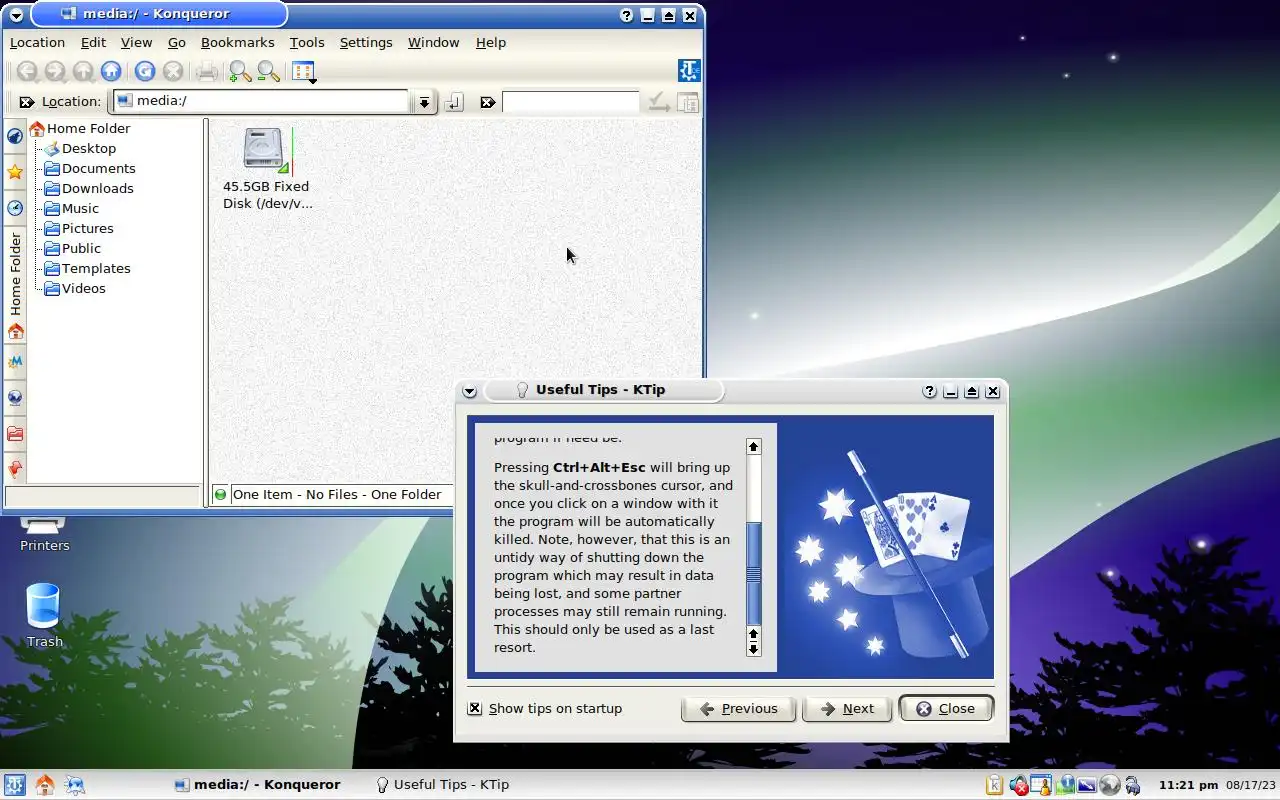Zoom out with the minus magnifier icon
The height and width of the screenshot is (800, 1280).
268,71
